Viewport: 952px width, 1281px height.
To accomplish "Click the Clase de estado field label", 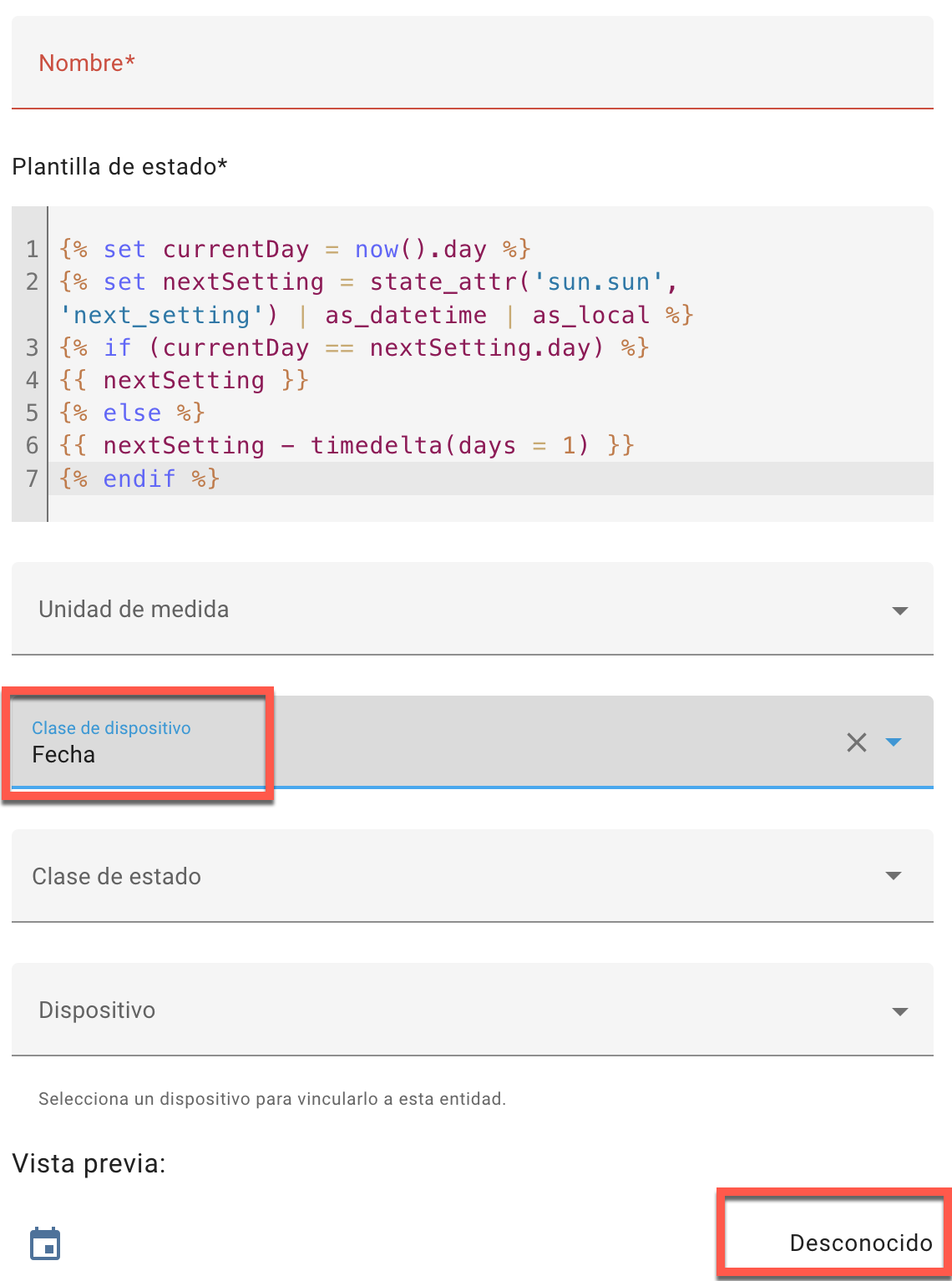I will 116,876.
